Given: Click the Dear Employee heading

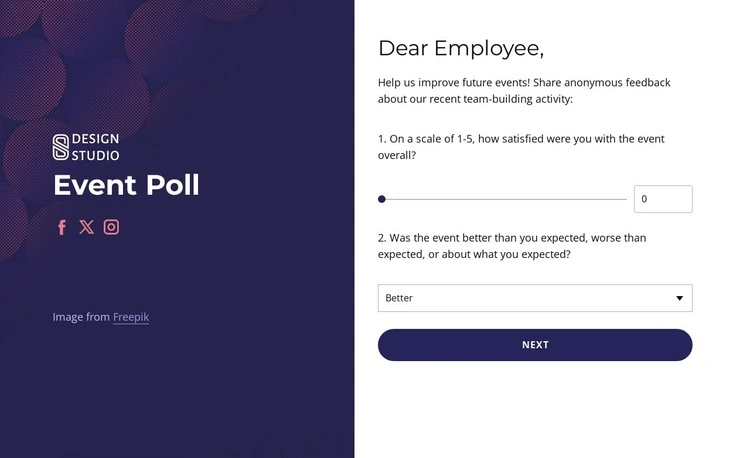Looking at the screenshot, I should (461, 48).
